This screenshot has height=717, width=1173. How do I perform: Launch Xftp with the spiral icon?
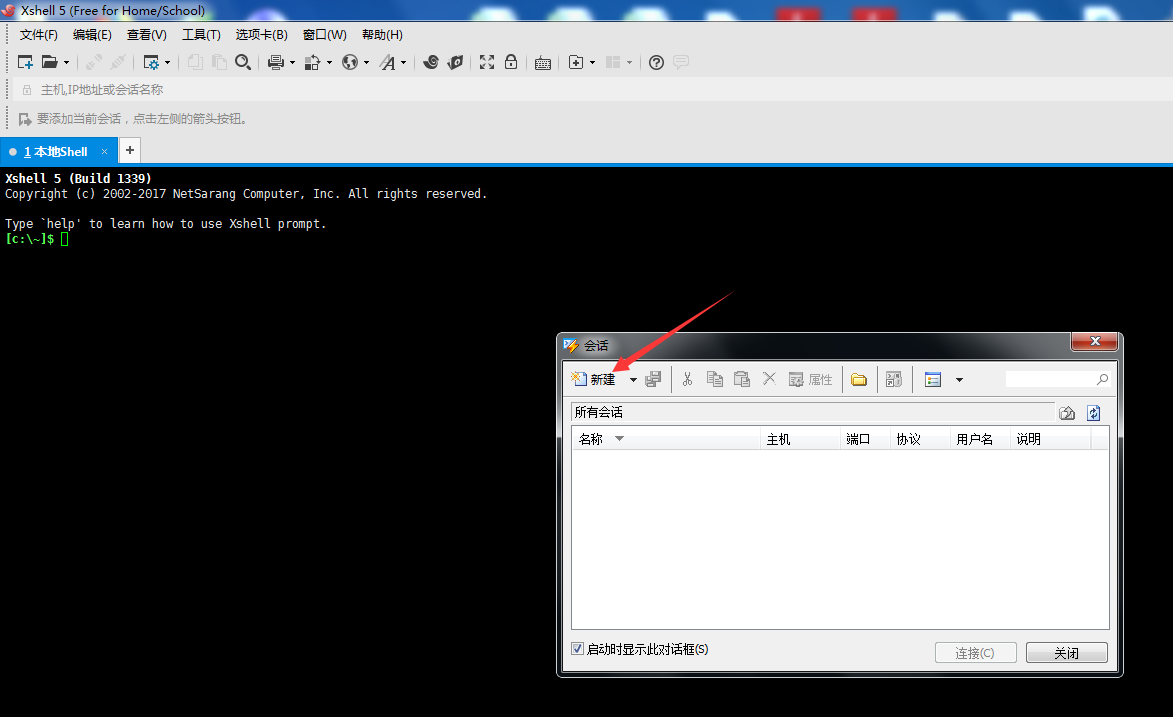[431, 62]
